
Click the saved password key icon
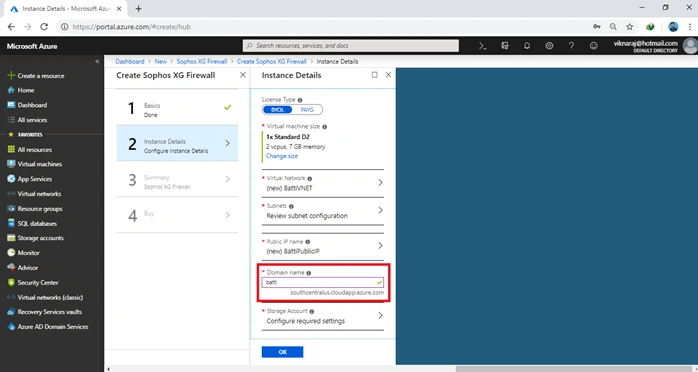tap(597, 27)
